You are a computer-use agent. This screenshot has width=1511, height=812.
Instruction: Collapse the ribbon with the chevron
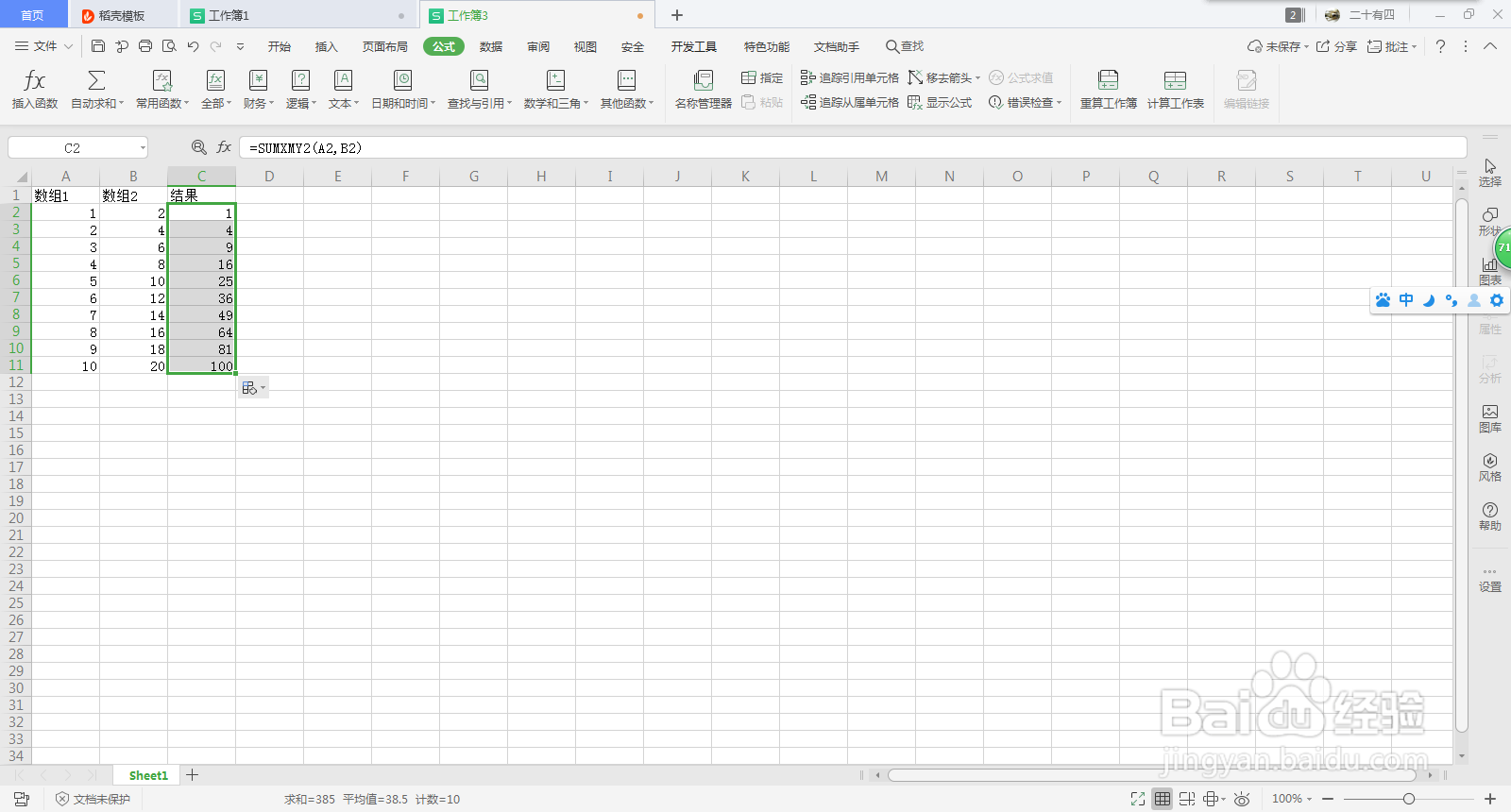[1490, 46]
